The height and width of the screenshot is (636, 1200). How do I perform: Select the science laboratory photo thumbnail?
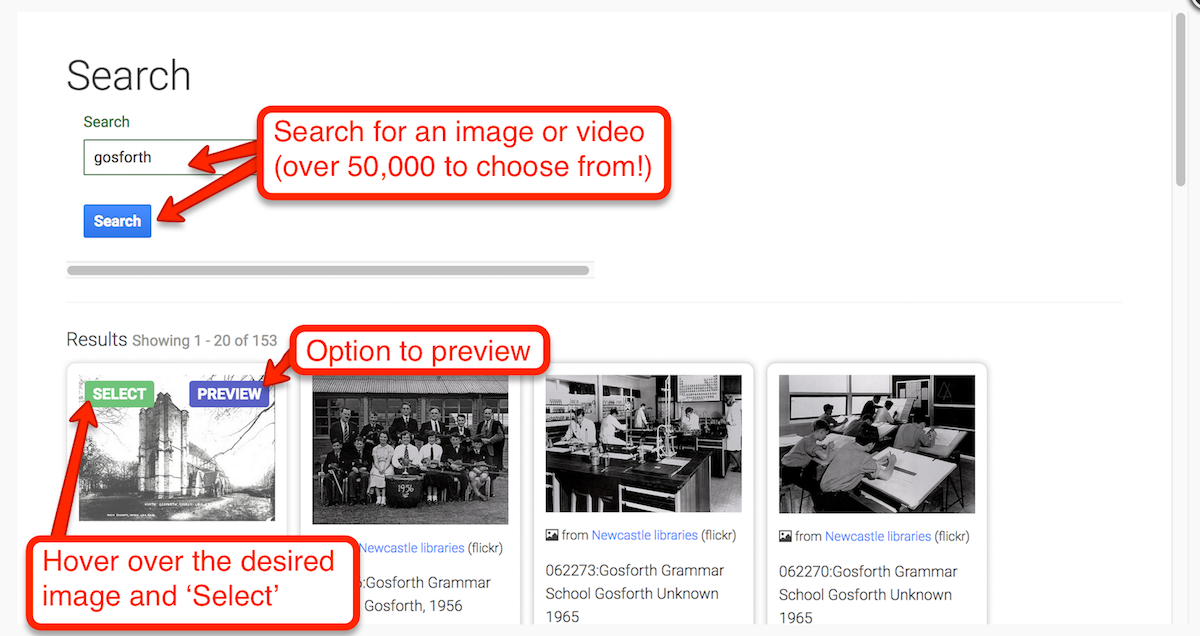[x=643, y=443]
